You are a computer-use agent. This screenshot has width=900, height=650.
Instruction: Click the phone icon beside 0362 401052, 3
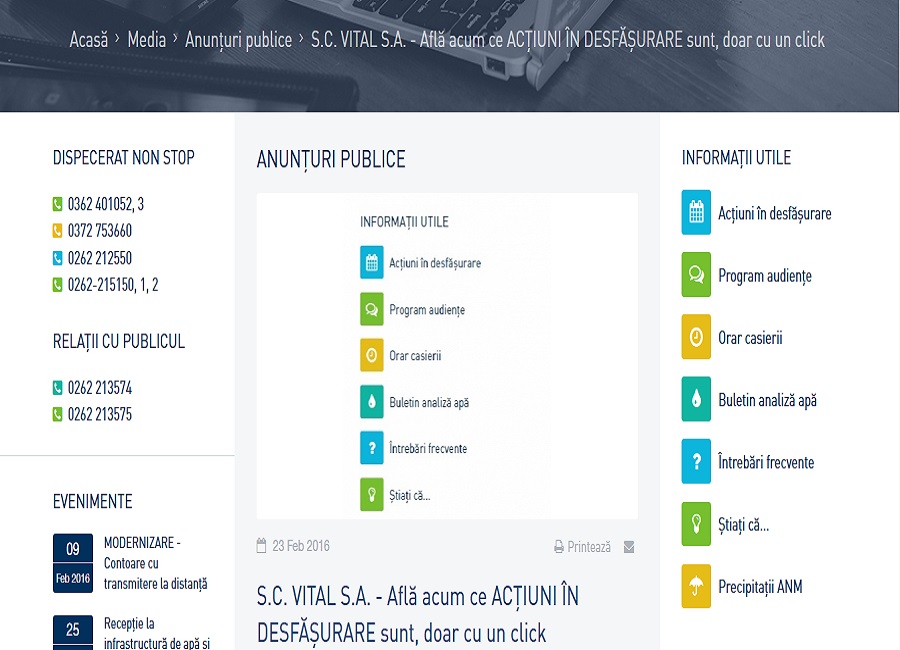point(57,204)
